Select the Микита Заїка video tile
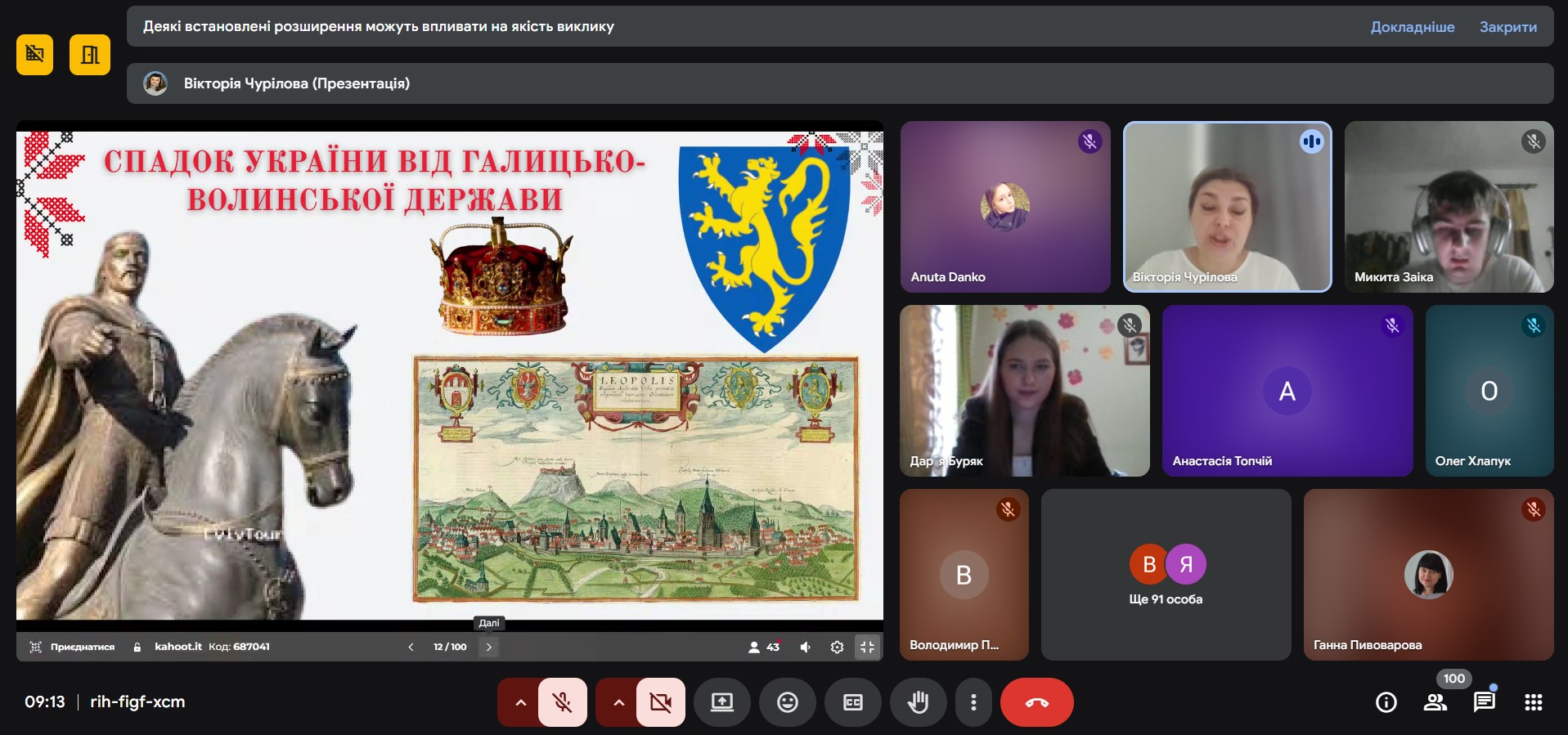Image resolution: width=1568 pixels, height=735 pixels. [1449, 207]
